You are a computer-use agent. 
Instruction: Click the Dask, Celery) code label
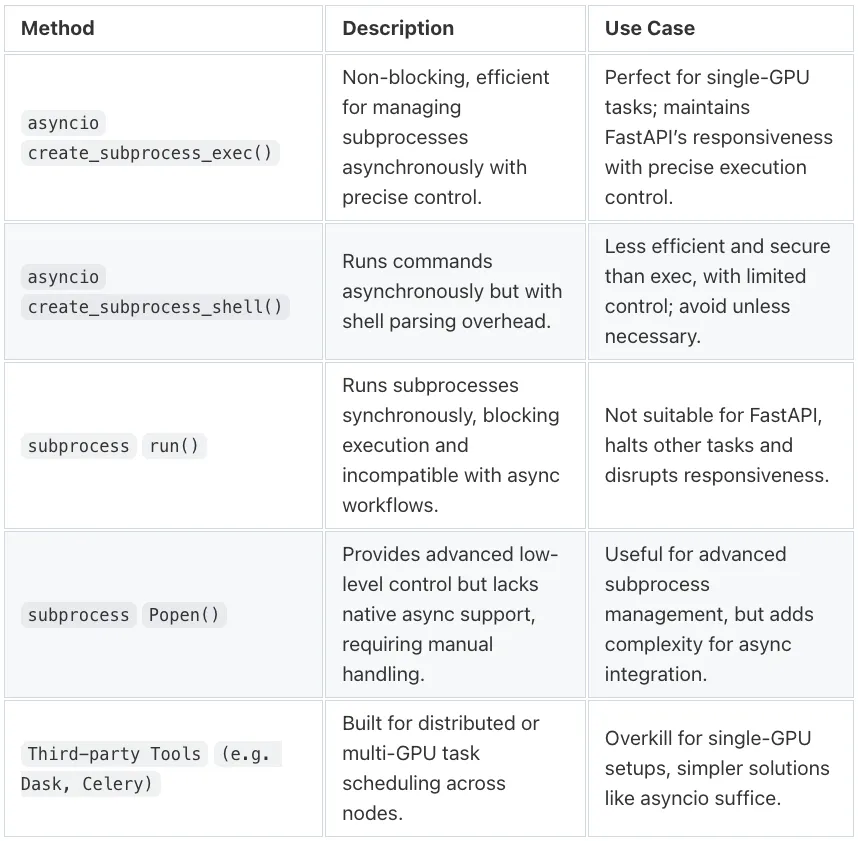pos(90,784)
